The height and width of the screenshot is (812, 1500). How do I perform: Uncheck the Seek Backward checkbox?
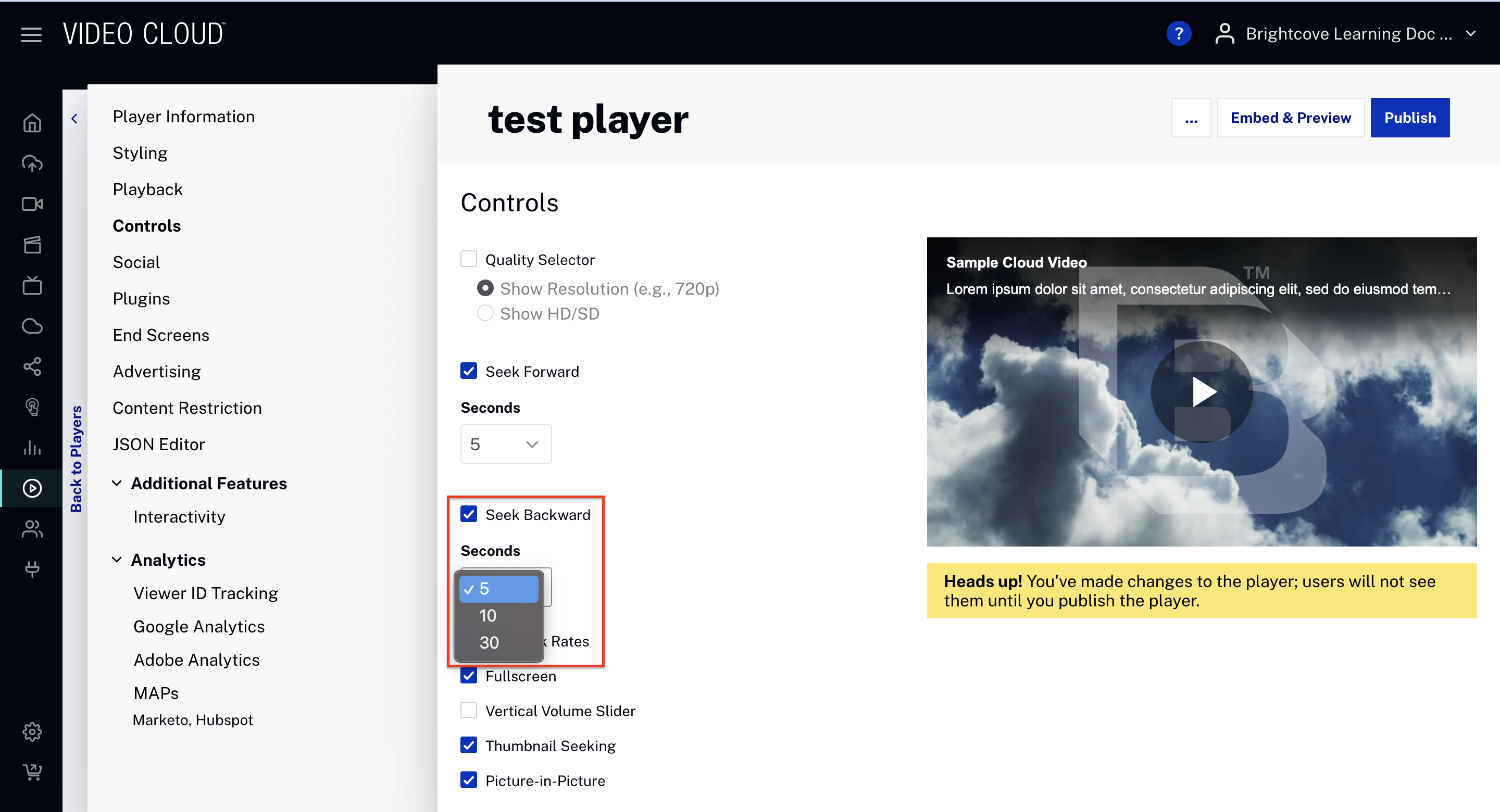click(469, 514)
